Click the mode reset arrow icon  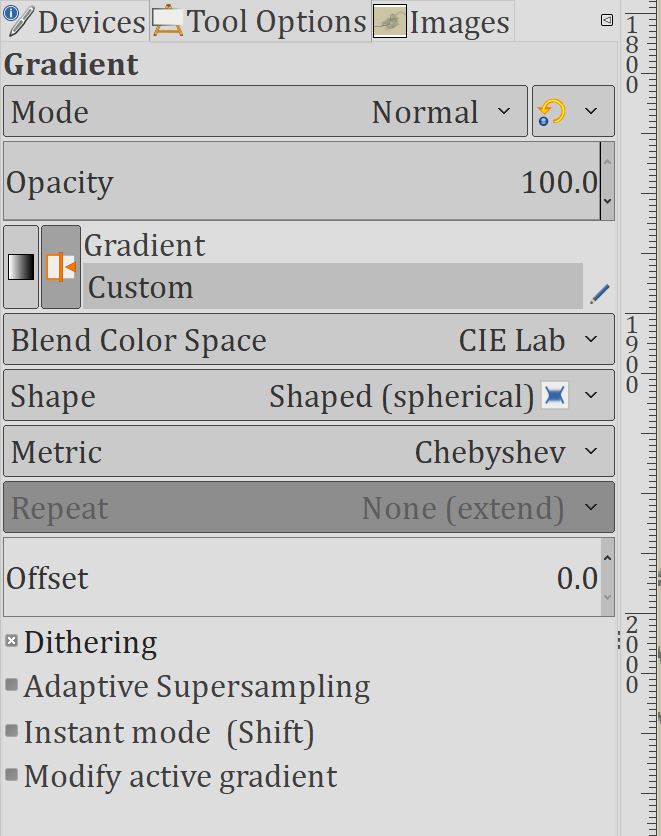[551, 111]
